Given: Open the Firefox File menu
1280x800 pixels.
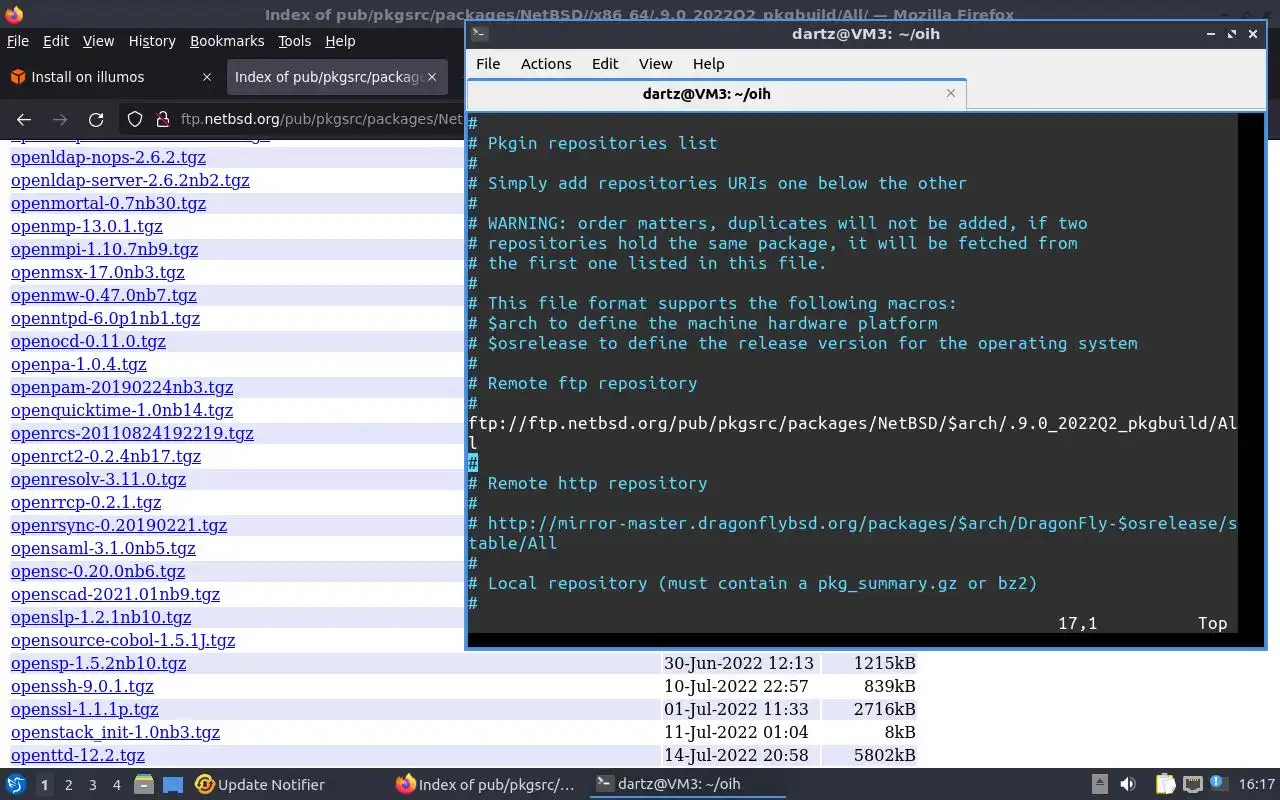Looking at the screenshot, I should 18,41.
